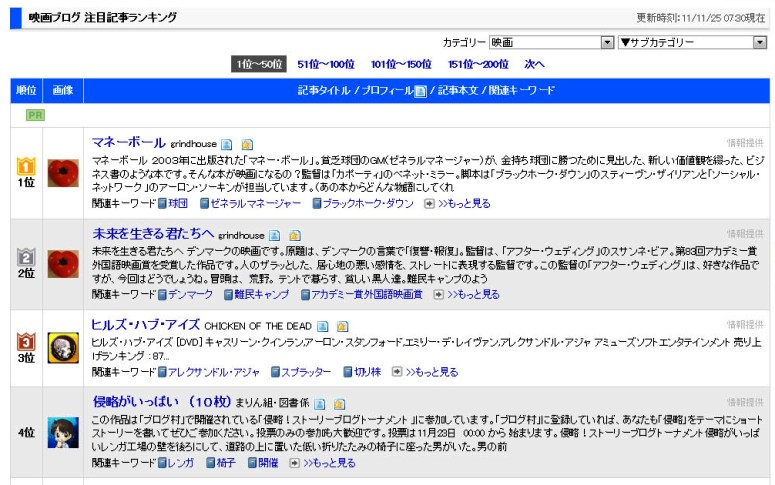Click 情報提供 in the 侵略がいっぱい row
This screenshot has height=485, width=775.
click(x=745, y=402)
